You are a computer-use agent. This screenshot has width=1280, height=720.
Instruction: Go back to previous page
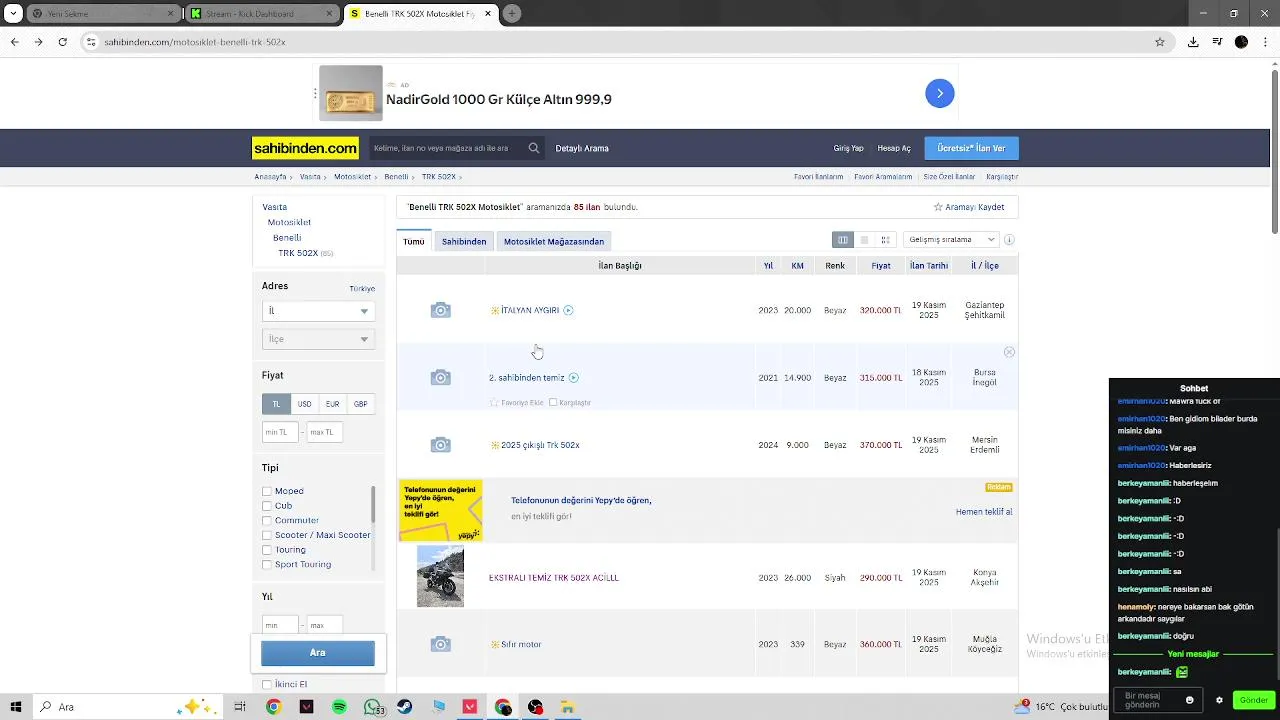pyautogui.click(x=14, y=42)
